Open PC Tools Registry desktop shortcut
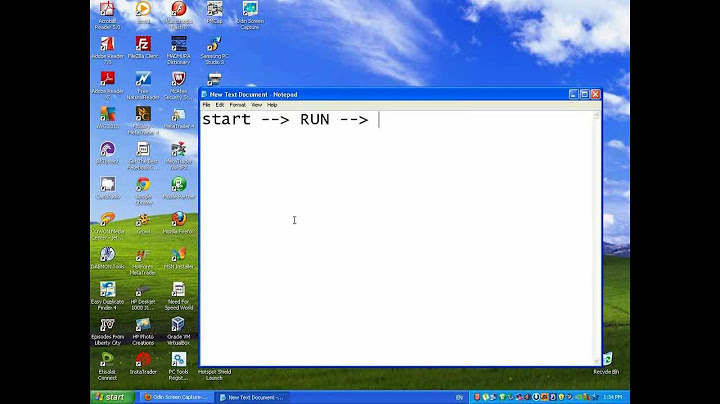The width and height of the screenshot is (720, 404). point(179,366)
